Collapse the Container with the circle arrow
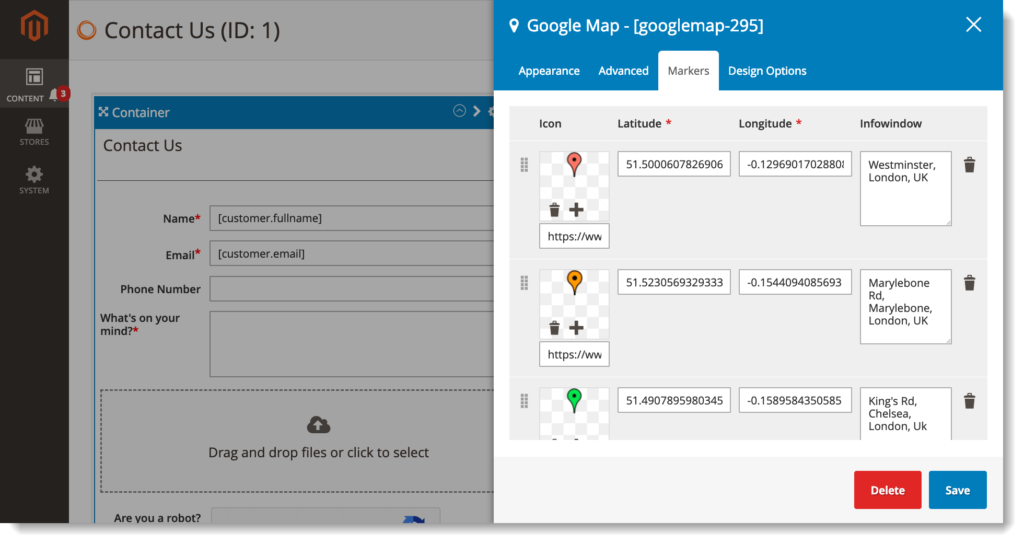Image resolution: width=1024 pixels, height=544 pixels. tap(460, 111)
